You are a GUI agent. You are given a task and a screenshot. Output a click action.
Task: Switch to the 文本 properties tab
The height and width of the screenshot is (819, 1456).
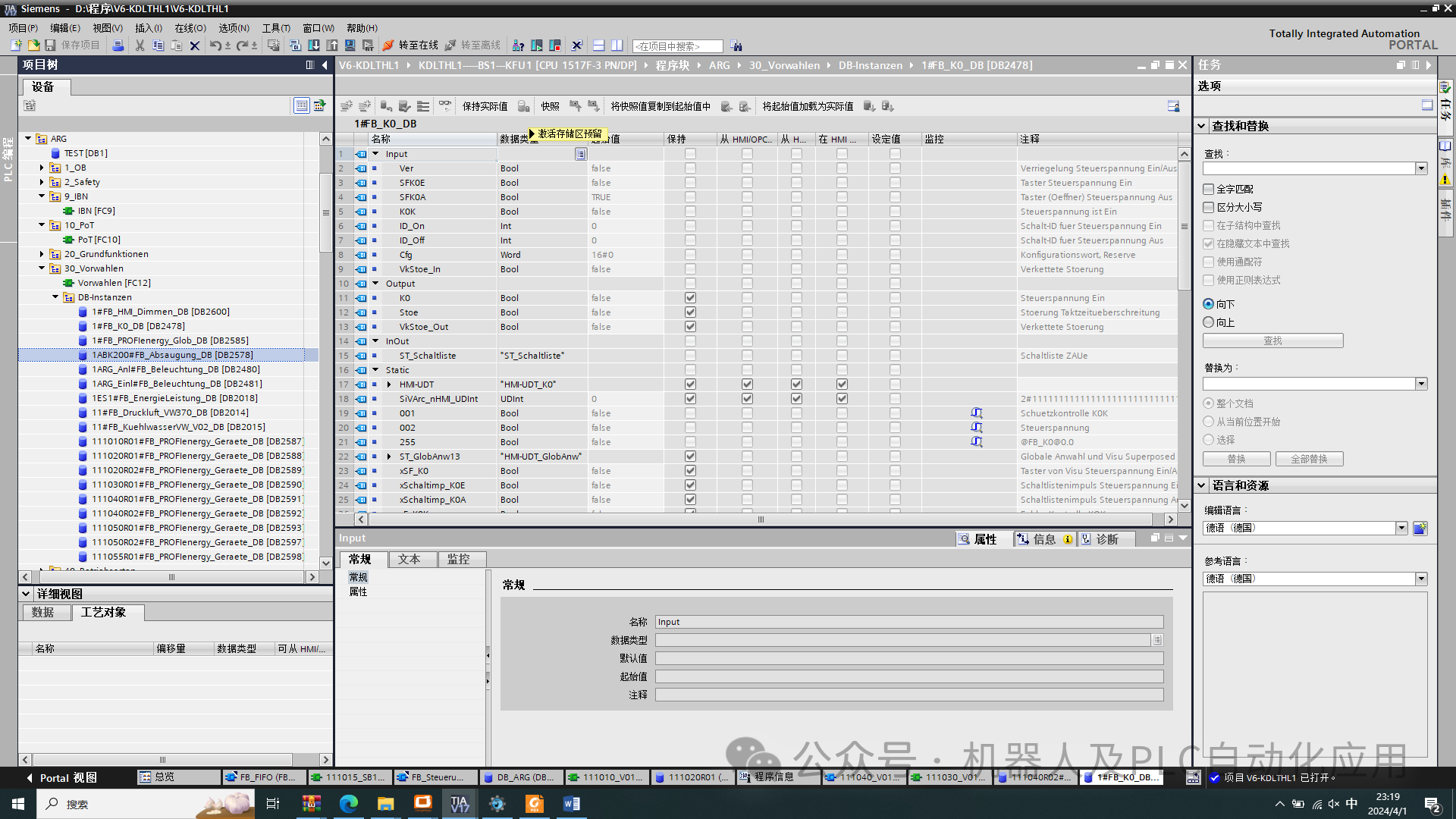(409, 560)
